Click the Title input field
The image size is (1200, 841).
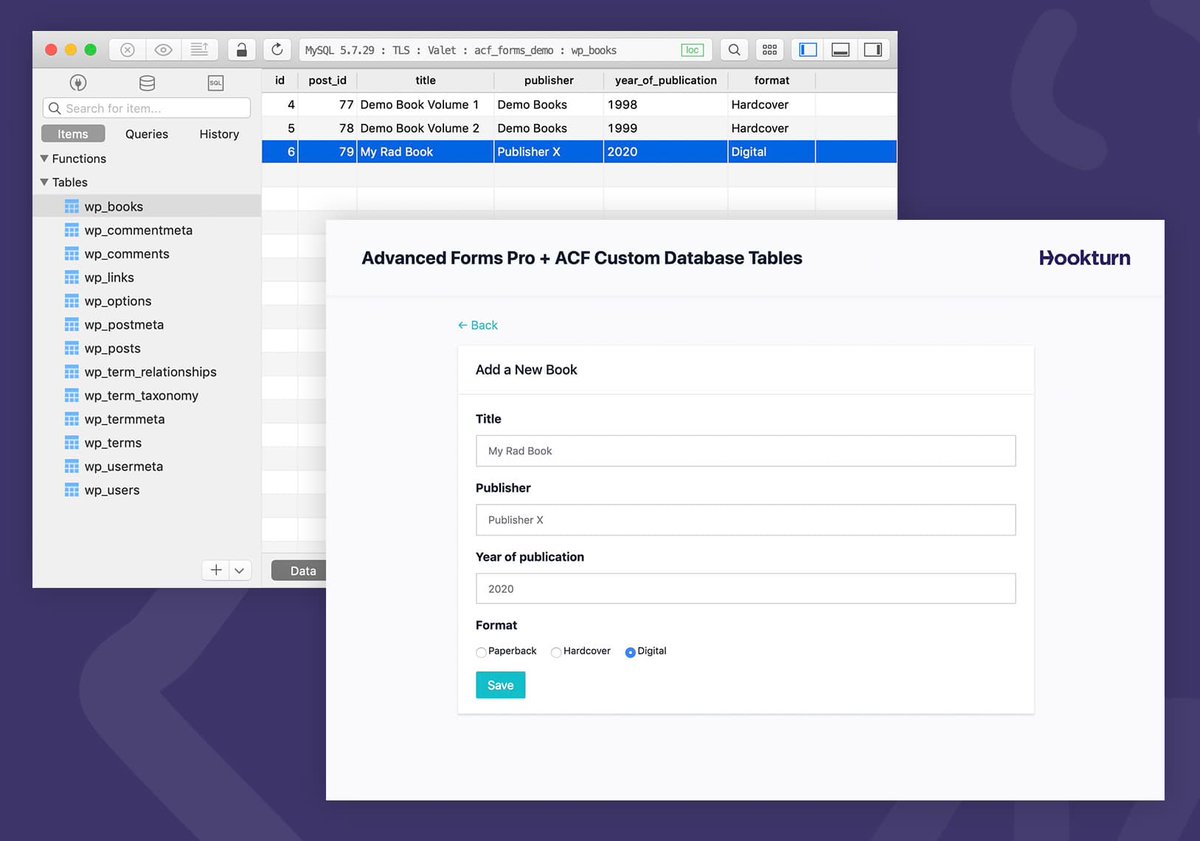pyautogui.click(x=746, y=451)
